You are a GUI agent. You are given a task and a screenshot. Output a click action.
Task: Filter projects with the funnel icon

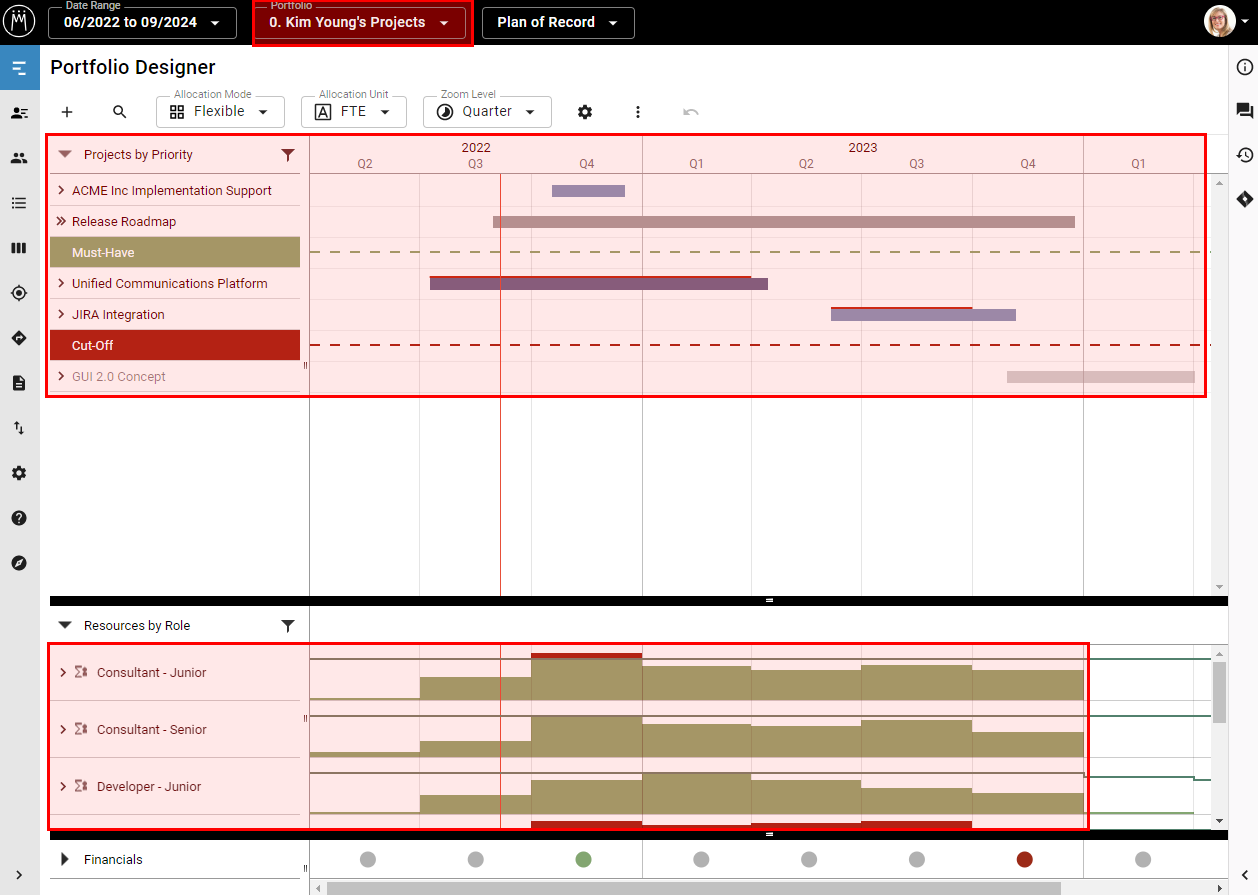(x=288, y=155)
